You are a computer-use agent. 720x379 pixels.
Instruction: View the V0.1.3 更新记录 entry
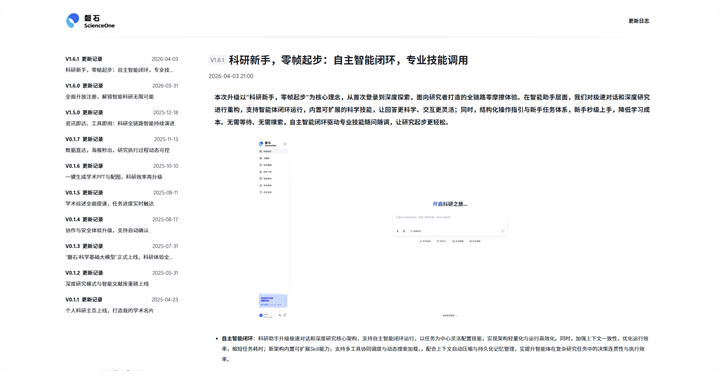tap(122, 251)
